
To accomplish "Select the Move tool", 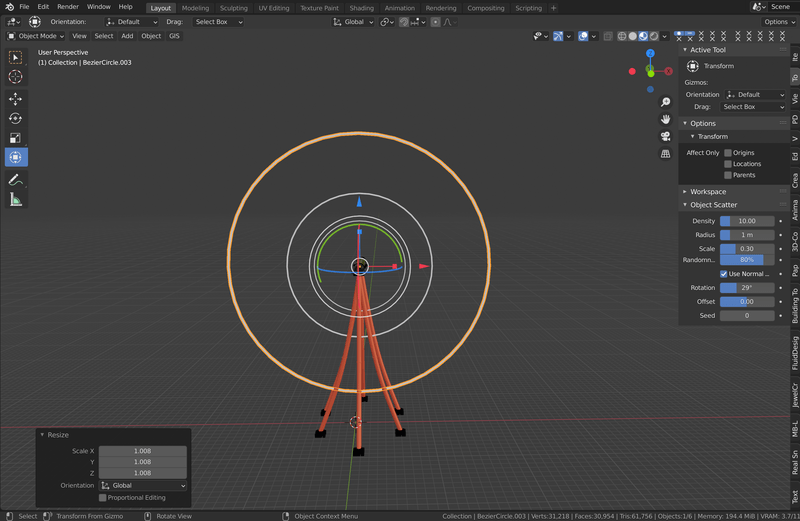I will tap(16, 99).
